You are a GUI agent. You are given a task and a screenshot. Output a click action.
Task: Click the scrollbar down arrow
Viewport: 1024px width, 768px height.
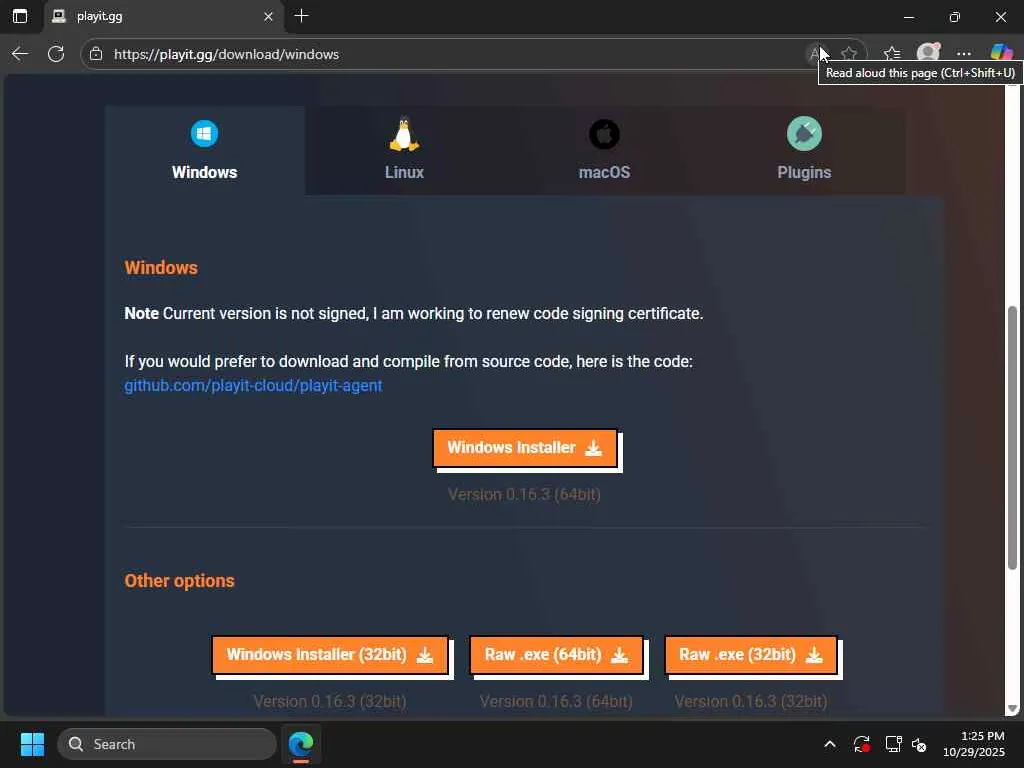tap(1012, 709)
